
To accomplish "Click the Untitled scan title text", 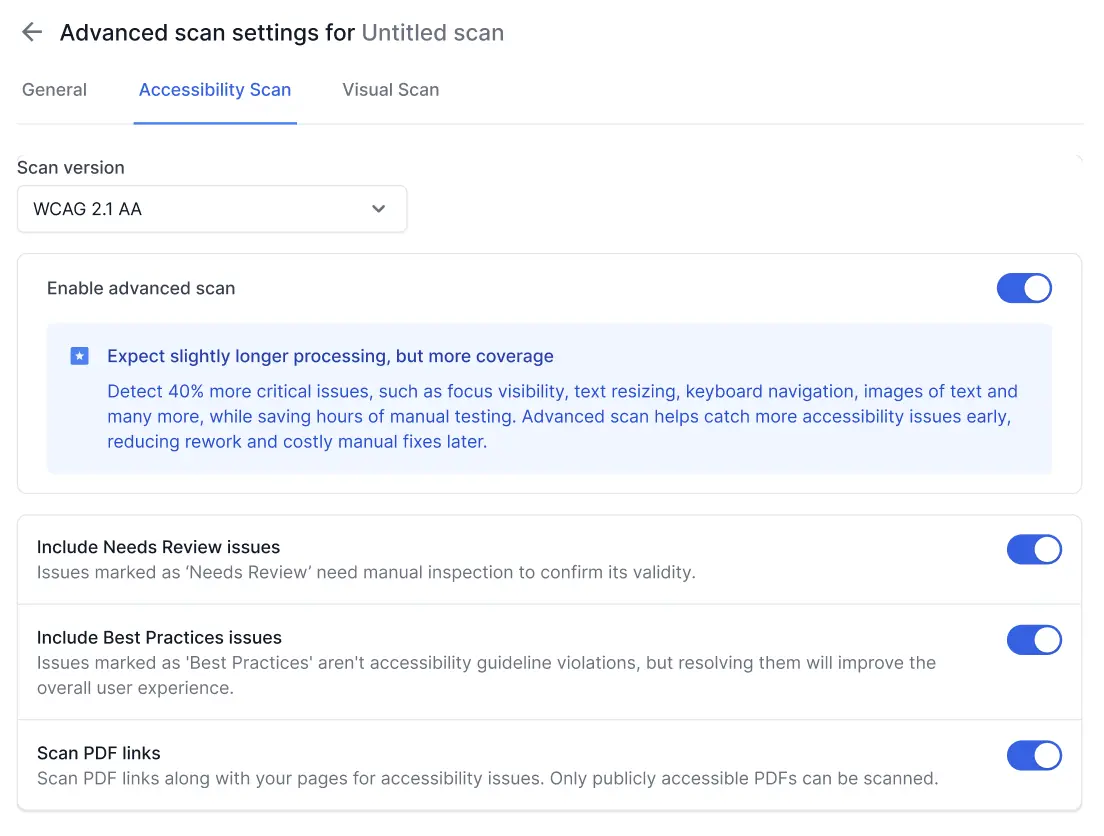I will click(433, 32).
